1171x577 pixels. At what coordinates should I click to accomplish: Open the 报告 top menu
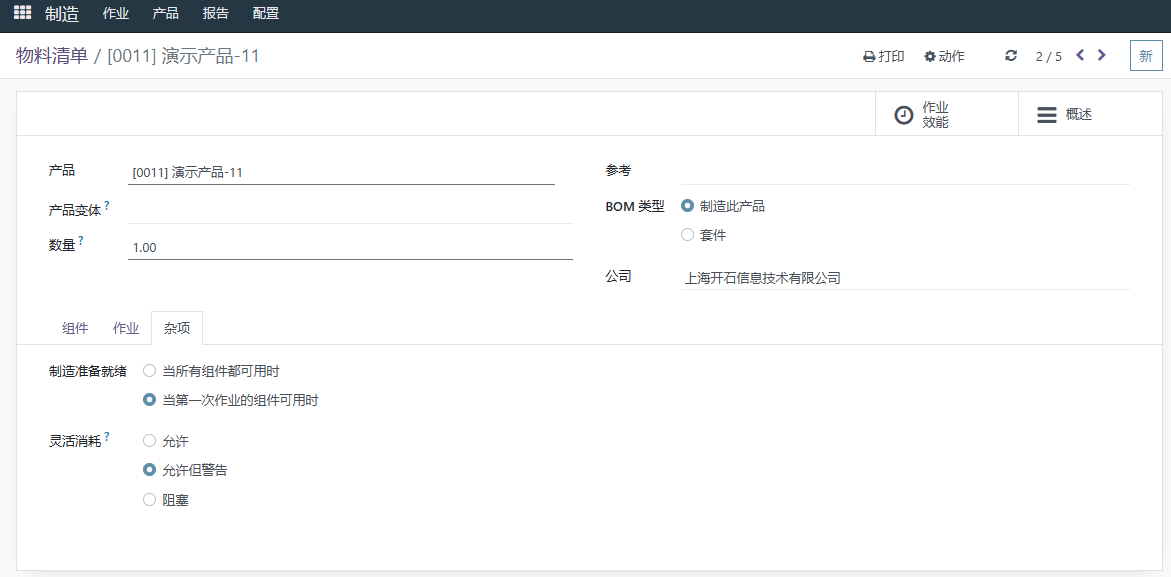point(216,13)
